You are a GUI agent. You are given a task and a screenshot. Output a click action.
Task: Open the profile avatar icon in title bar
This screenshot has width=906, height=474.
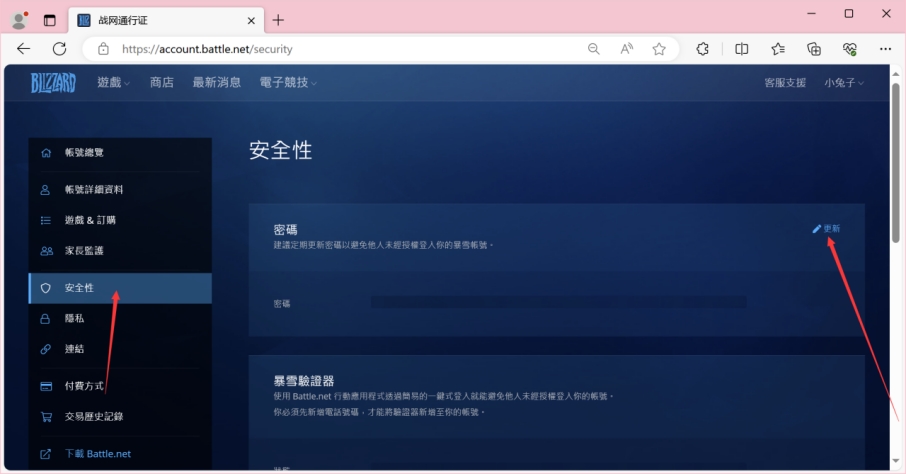pos(19,20)
